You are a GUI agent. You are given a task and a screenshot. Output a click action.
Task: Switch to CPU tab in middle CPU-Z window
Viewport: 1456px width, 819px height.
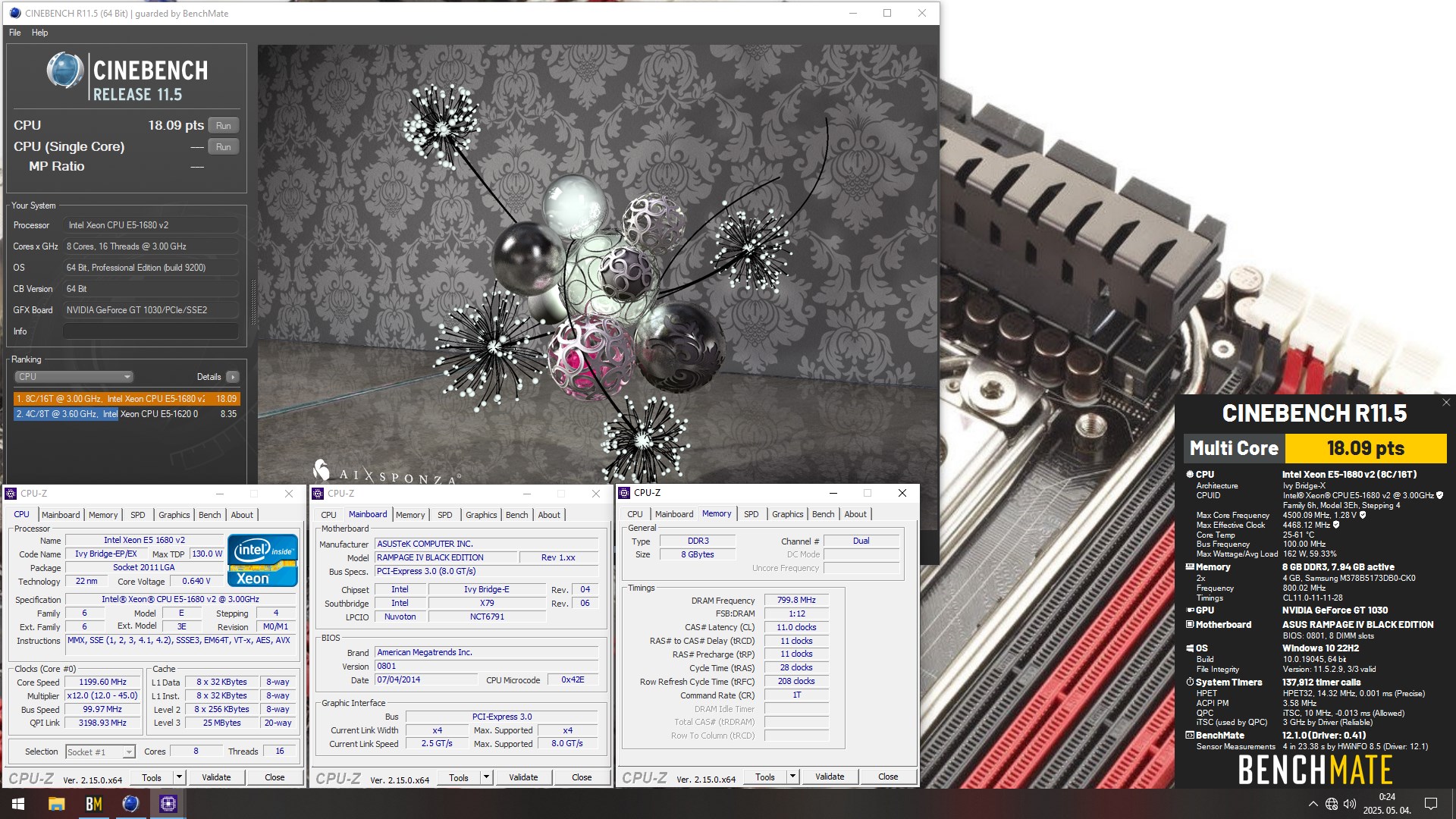tap(328, 515)
